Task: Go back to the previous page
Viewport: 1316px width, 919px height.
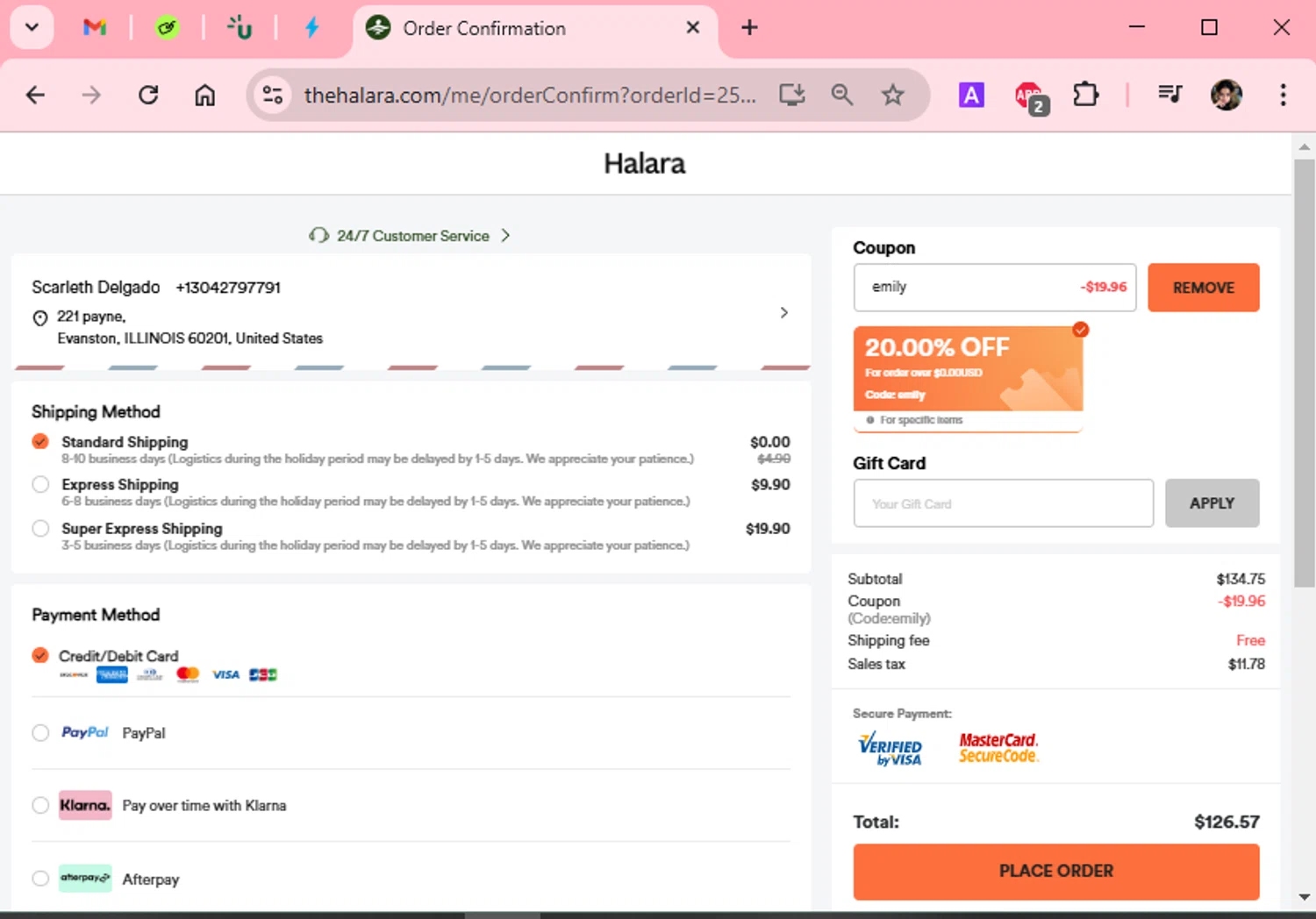Action: [35, 95]
